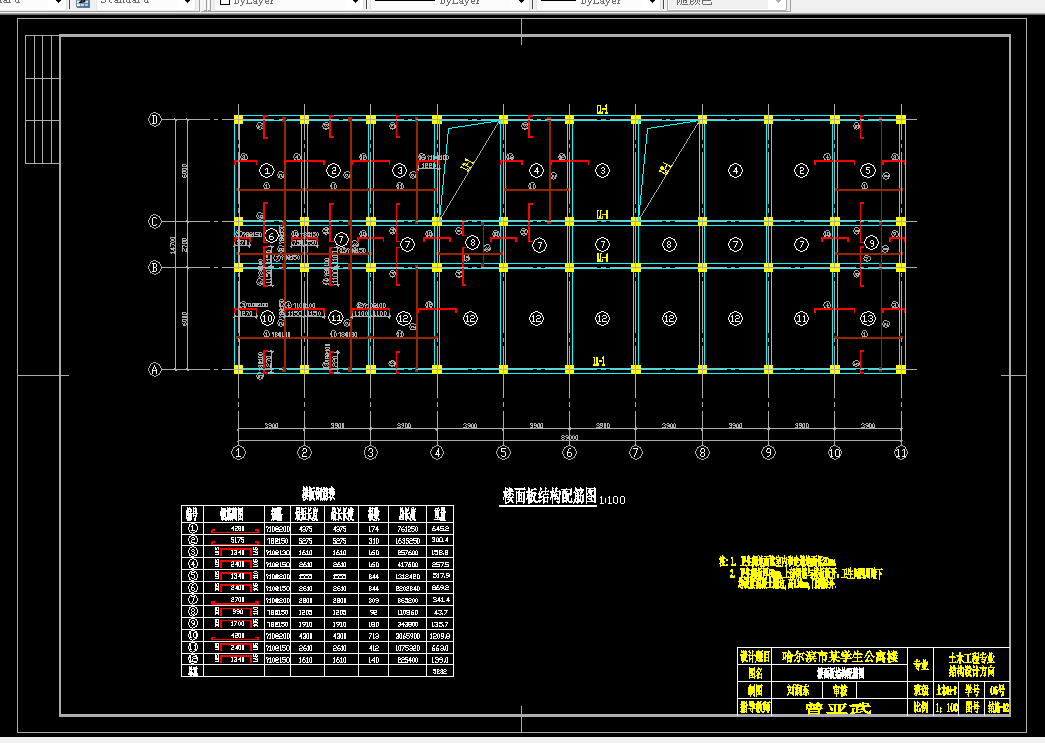Select slab number 13 circle in the plan
This screenshot has height=743, width=1045.
867,319
